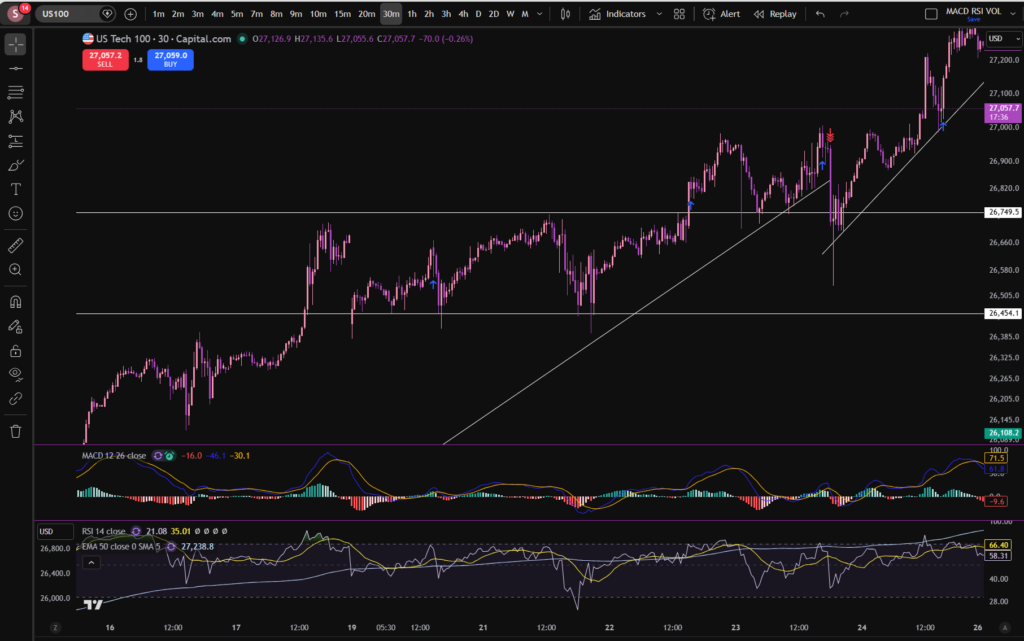Open the MACD RSI VOL layout name
Viewport: 1024px width, 641px height.
pos(973,13)
